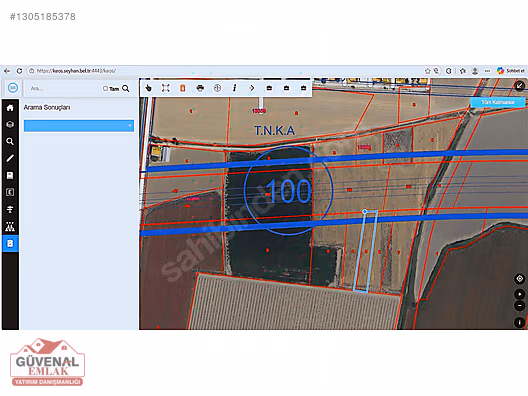Screen dimensions: 528x396
Task: Click the full extent frame tool
Action: coord(165,88)
